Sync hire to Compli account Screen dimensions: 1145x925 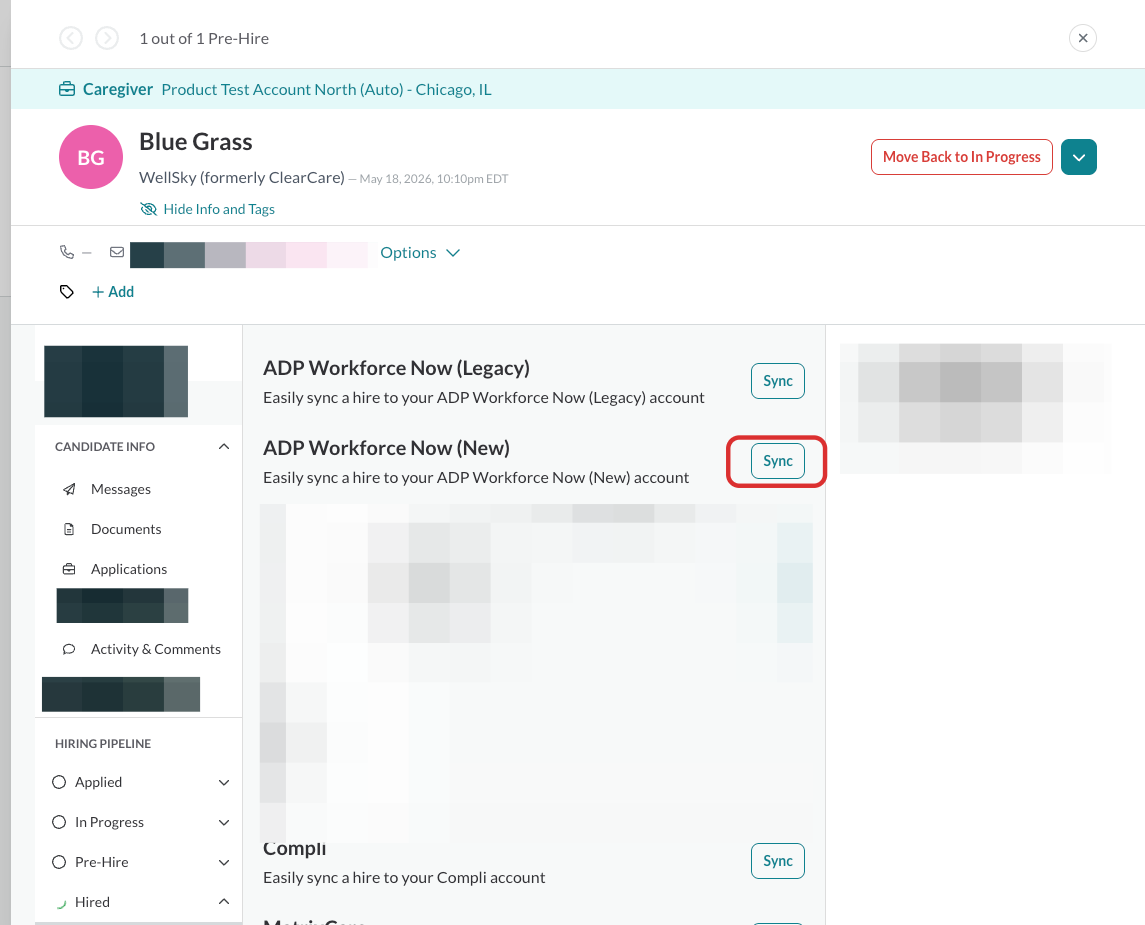tap(778, 861)
